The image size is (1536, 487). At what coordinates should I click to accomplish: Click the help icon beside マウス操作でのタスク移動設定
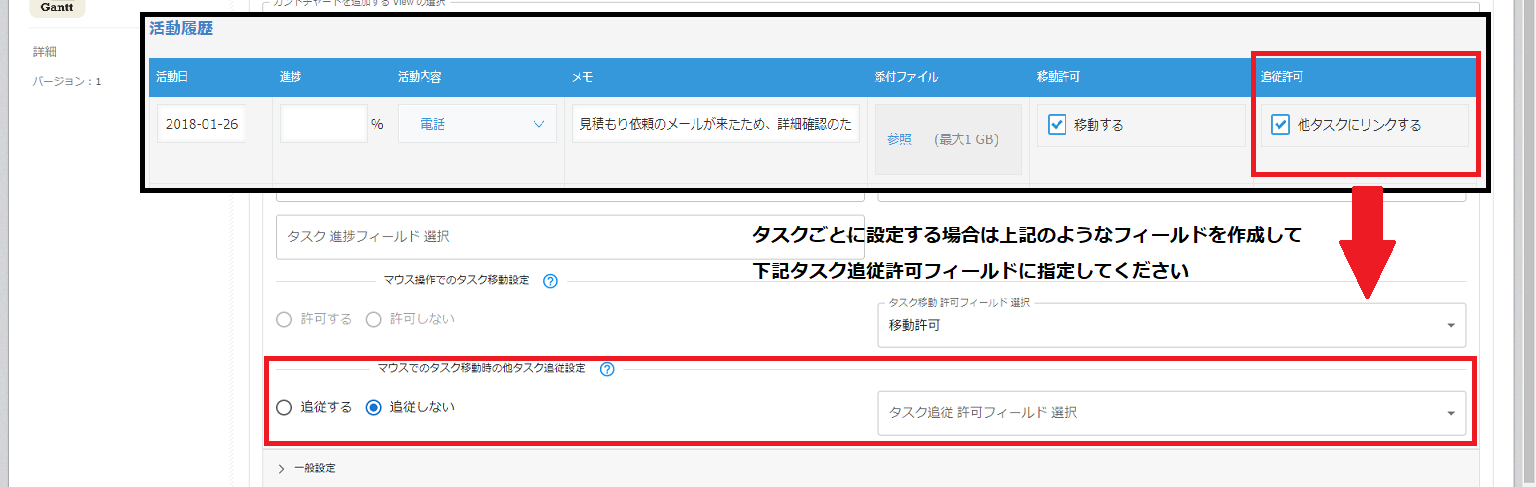549,281
